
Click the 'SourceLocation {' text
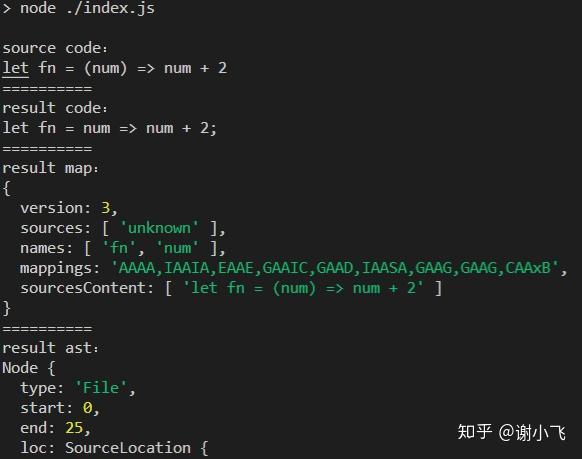(x=137, y=448)
